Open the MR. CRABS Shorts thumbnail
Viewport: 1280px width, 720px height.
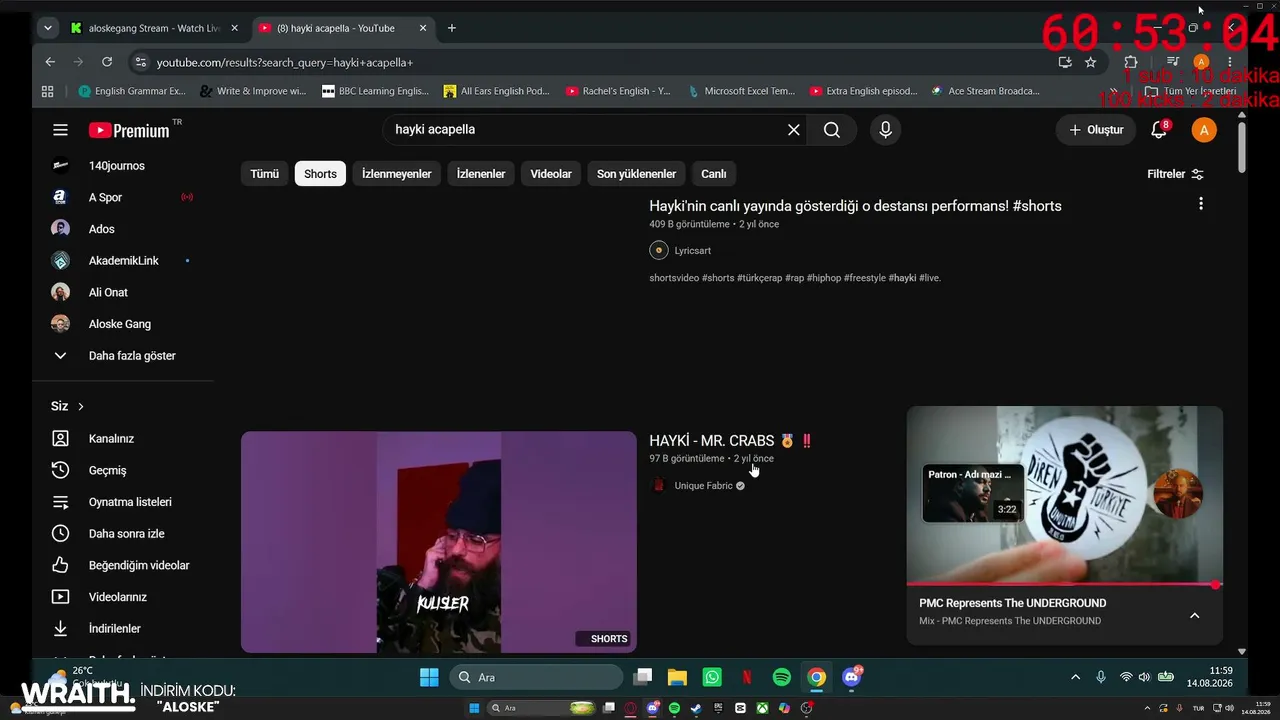(x=438, y=542)
